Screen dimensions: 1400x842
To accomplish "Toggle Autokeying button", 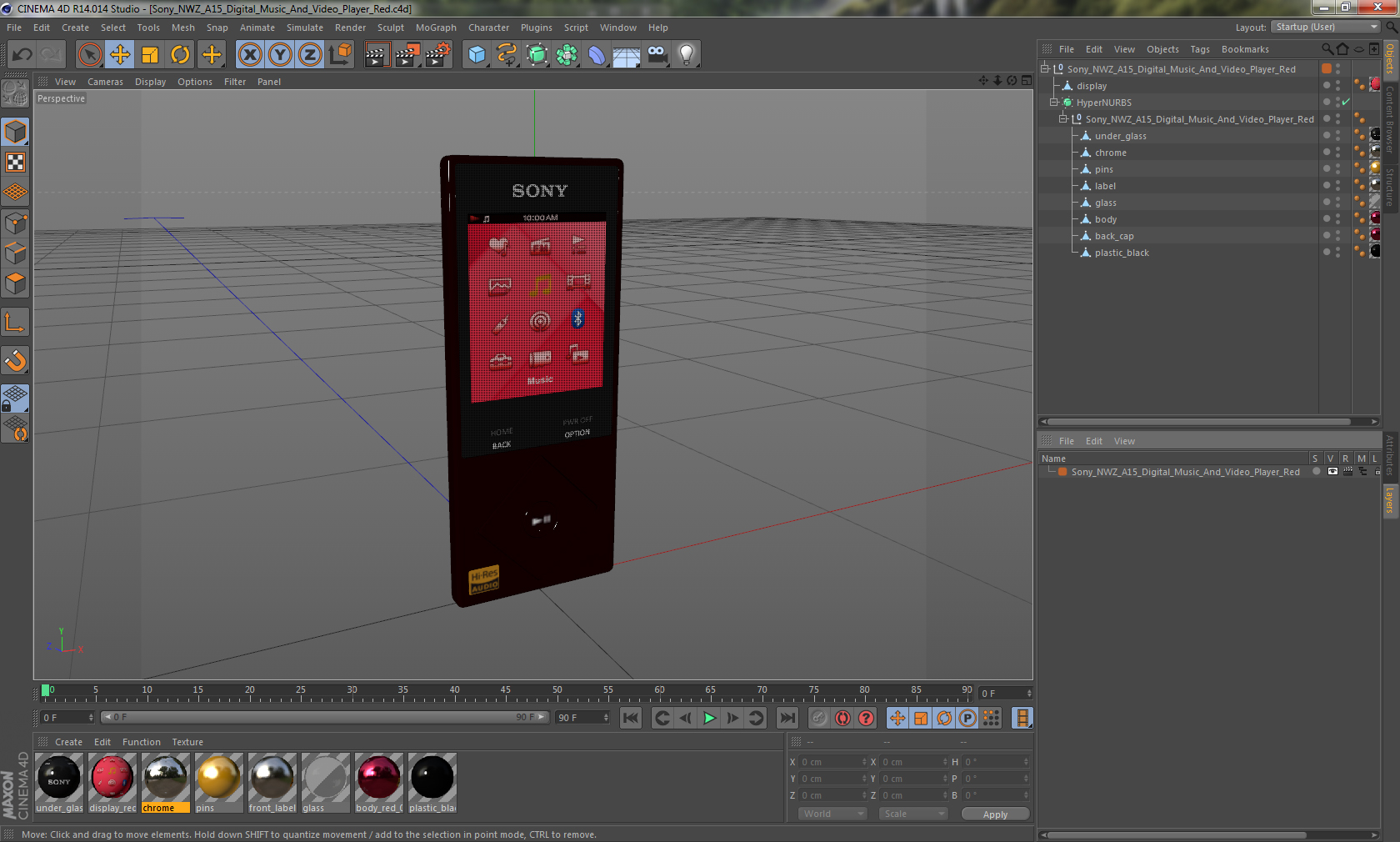I will coord(843,718).
